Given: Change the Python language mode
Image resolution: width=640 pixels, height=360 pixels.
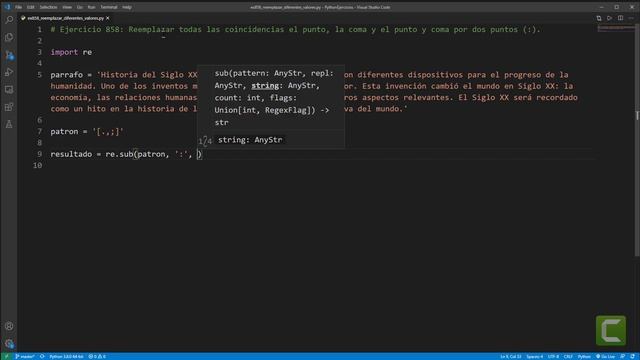Looking at the screenshot, I should point(584,356).
